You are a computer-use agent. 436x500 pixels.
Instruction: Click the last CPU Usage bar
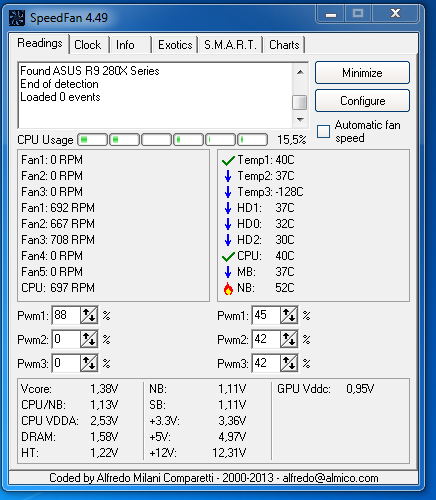click(x=253, y=140)
